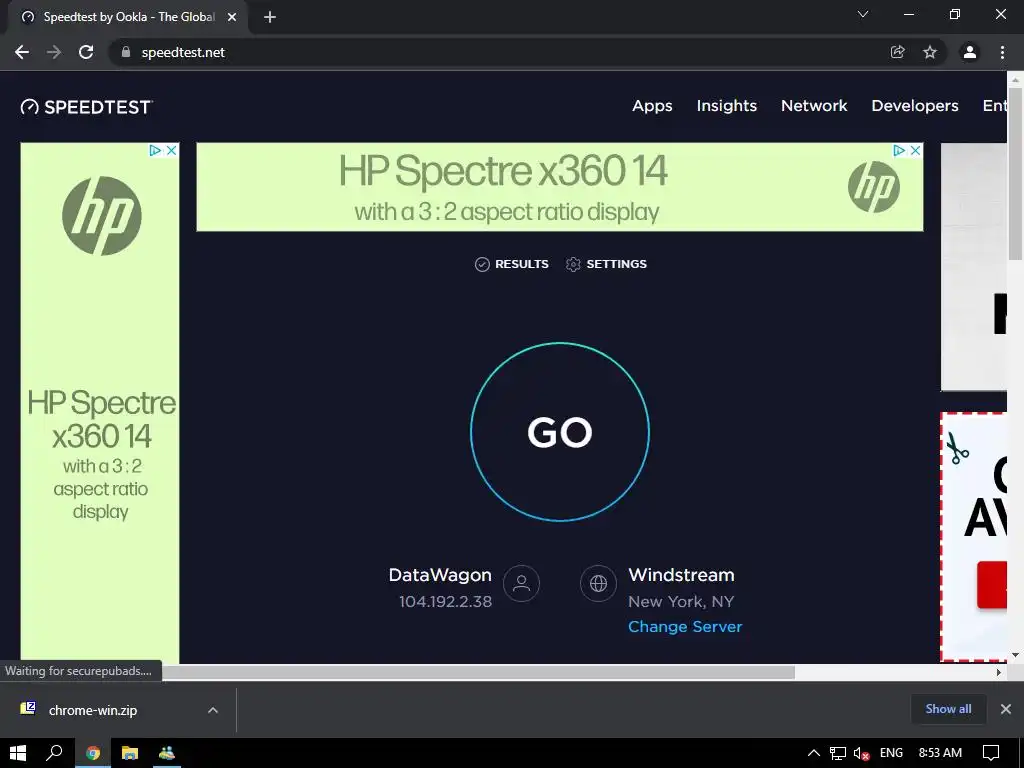Open the Windows notification center
The width and height of the screenshot is (1024, 768).
click(991, 753)
